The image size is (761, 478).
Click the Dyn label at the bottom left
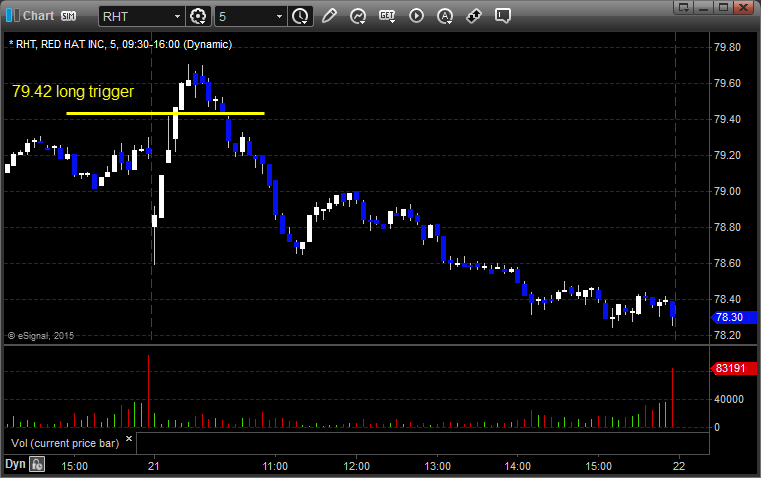pyautogui.click(x=15, y=464)
